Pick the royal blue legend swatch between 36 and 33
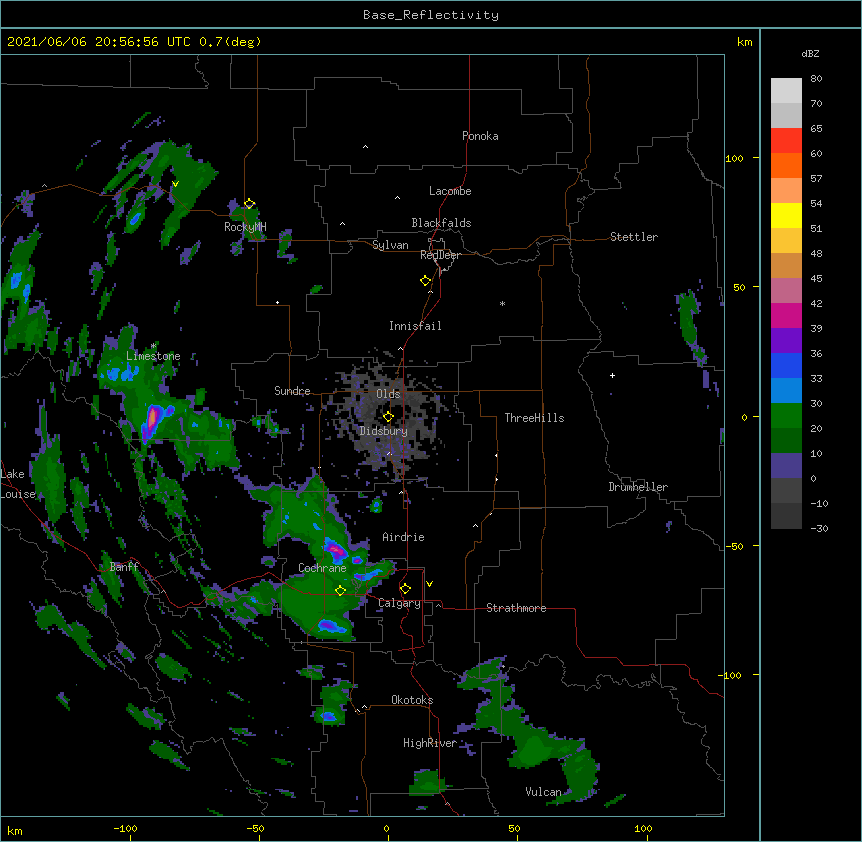This screenshot has width=862, height=842. [786, 365]
